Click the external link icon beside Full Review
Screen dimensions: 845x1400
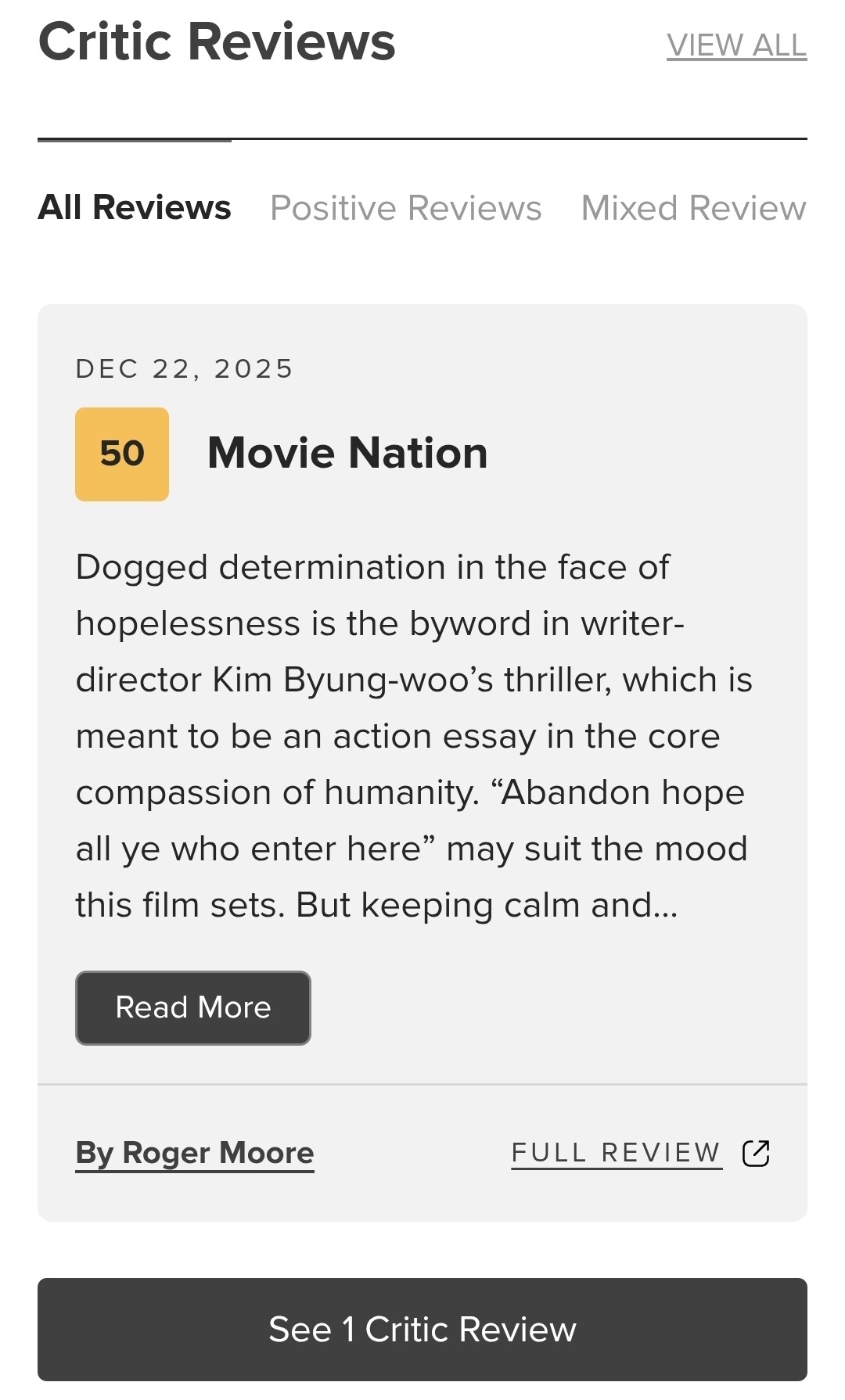(x=756, y=1153)
